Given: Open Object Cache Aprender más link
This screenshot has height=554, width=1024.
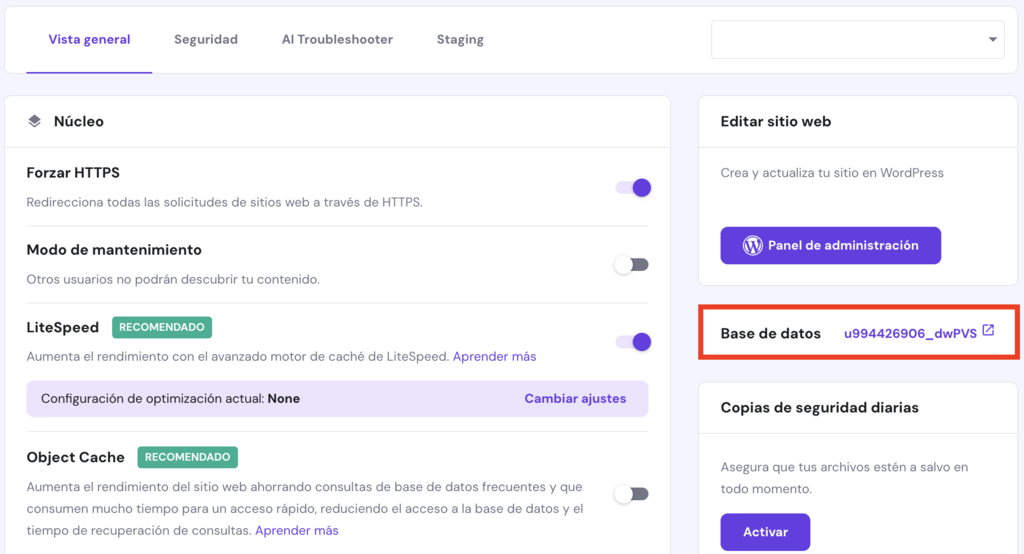Looking at the screenshot, I should [297, 530].
